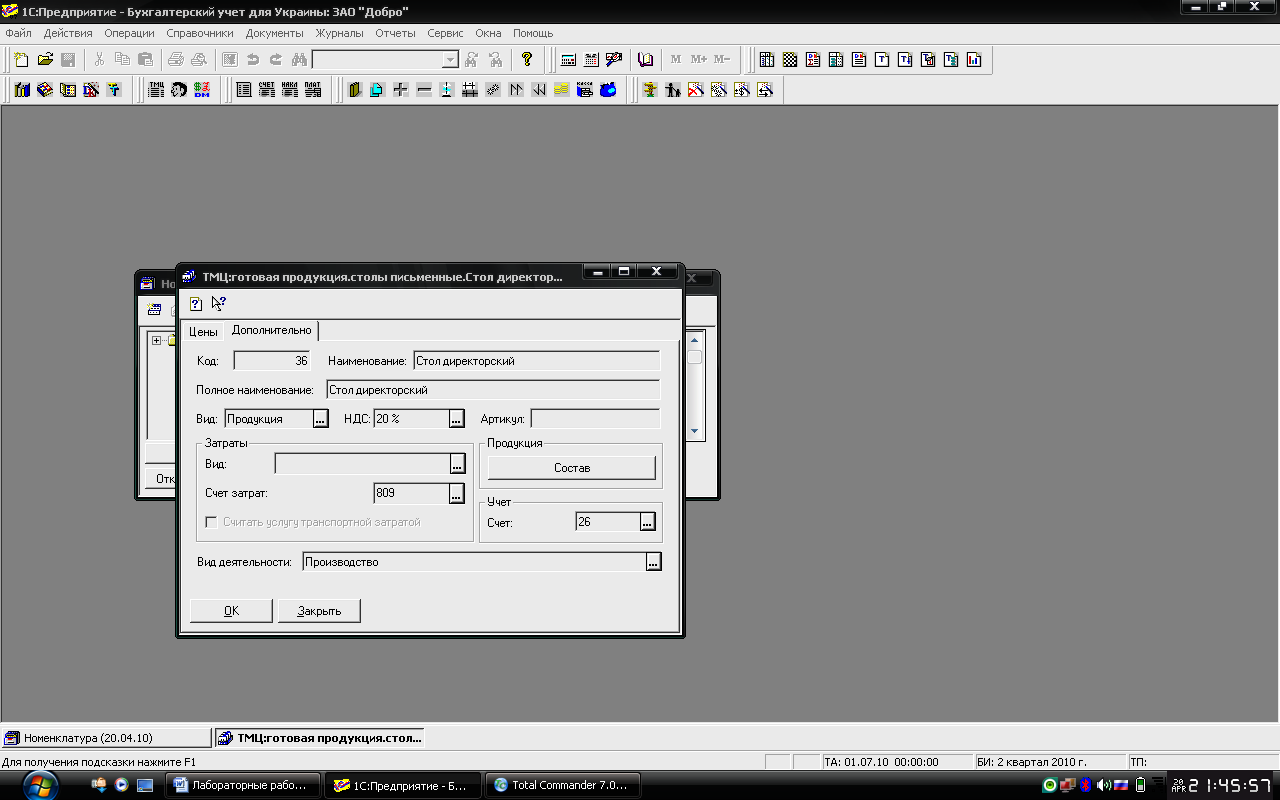Expand the tree node in the Номенклатура window
Image resolution: width=1280 pixels, height=800 pixels.
pos(157,341)
